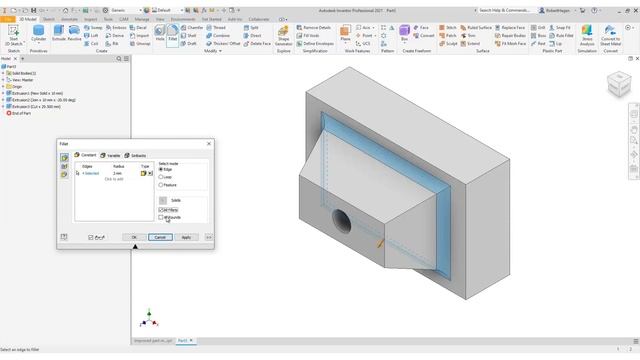
Task: Select Loop select mode radio
Action: (161, 177)
